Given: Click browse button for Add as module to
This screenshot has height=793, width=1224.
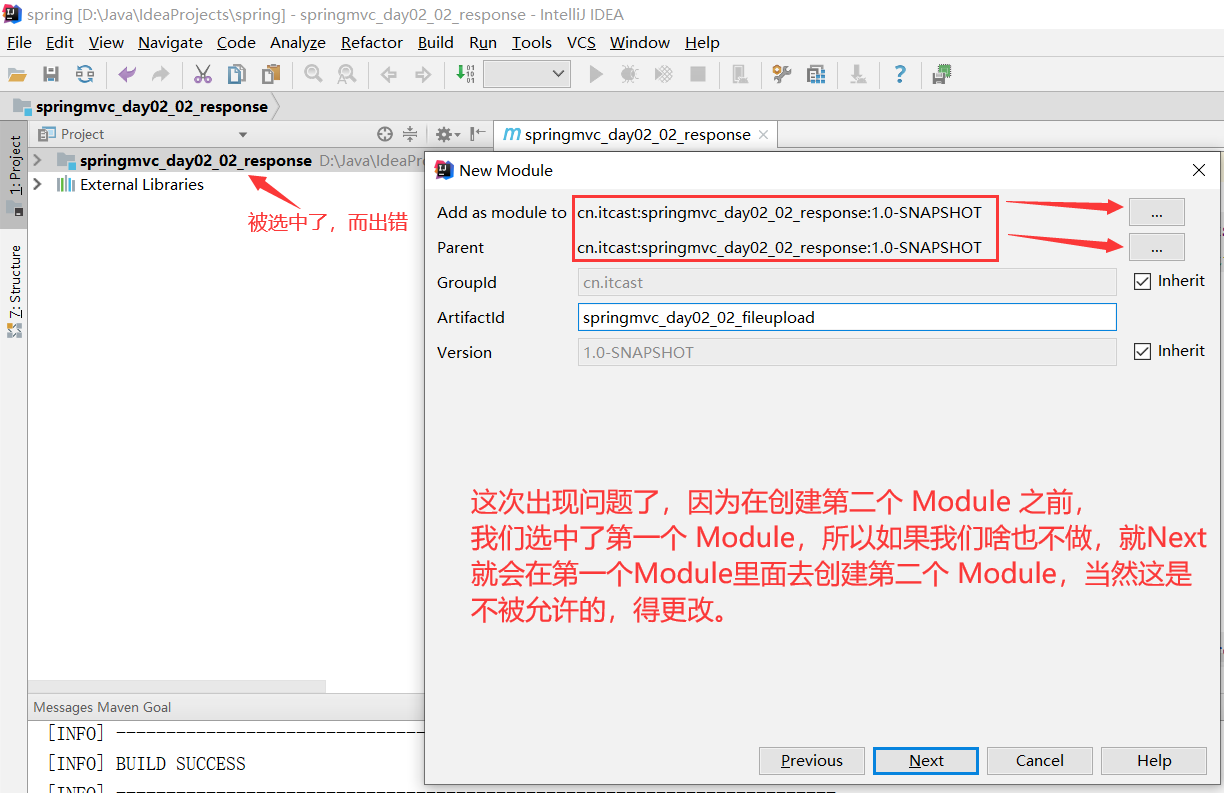Looking at the screenshot, I should (1157, 212).
